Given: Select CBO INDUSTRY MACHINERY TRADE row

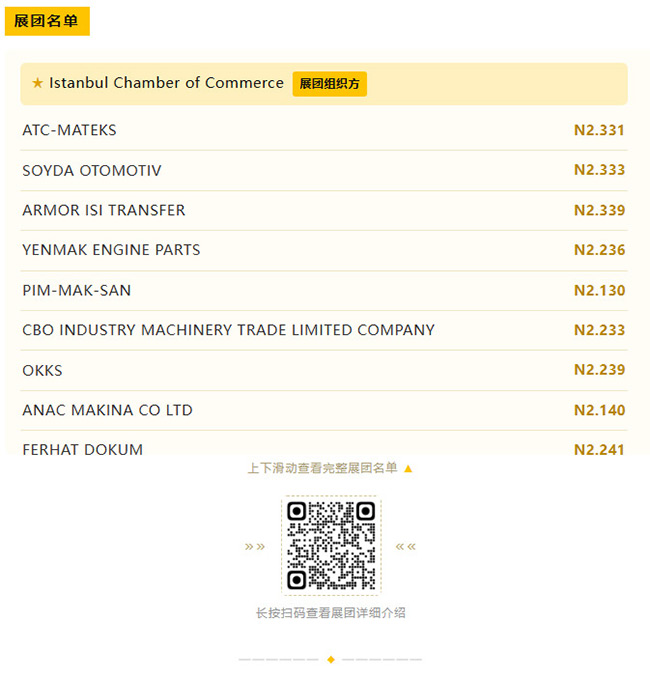Looking at the screenshot, I should coord(324,330).
